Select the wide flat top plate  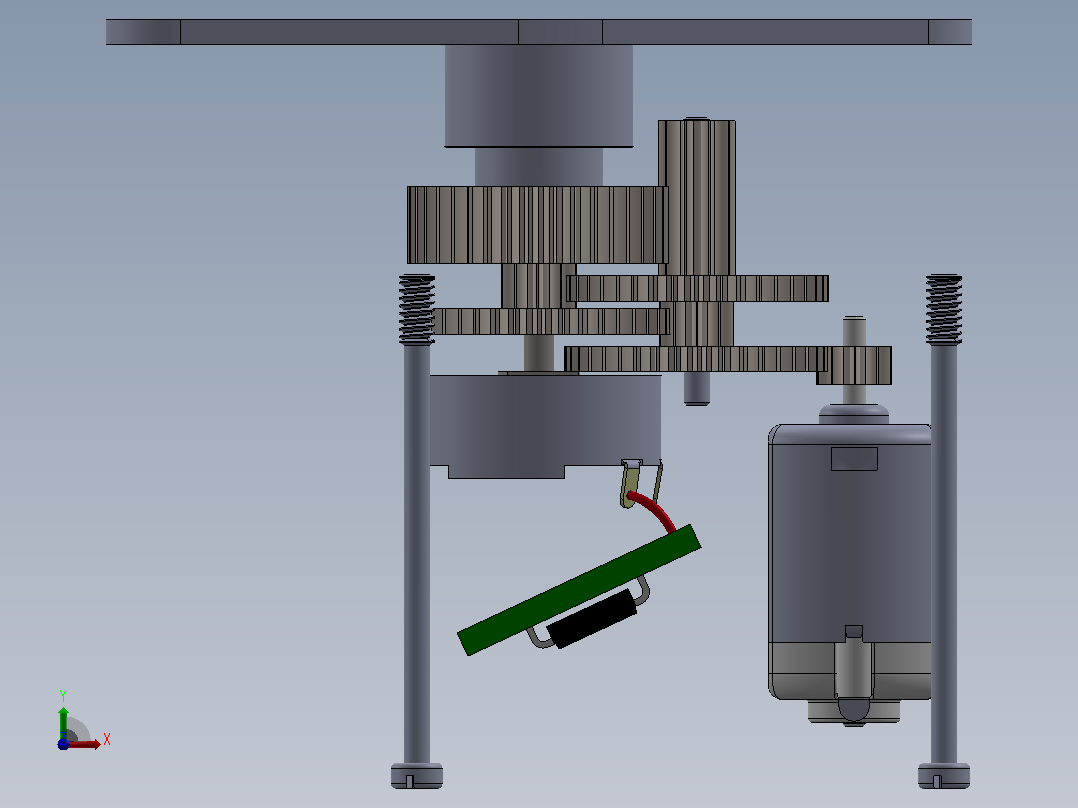click(x=538, y=32)
